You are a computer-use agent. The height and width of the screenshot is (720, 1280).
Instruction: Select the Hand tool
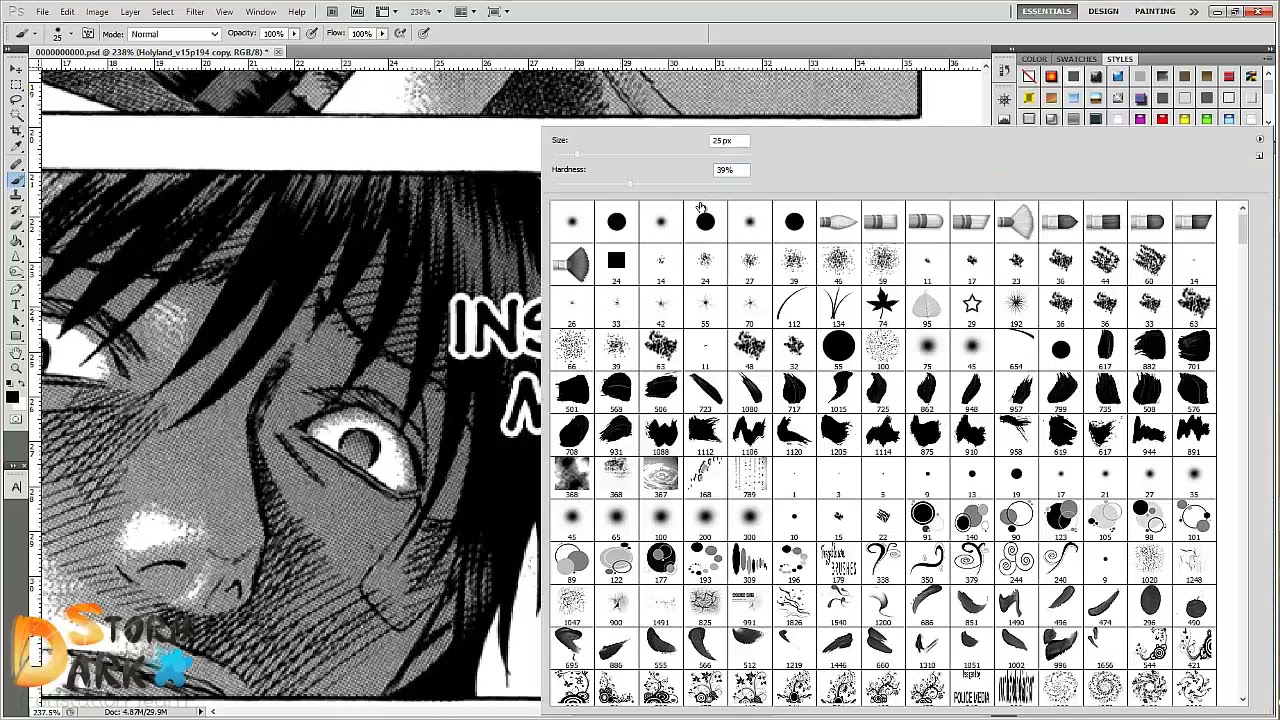coord(16,352)
